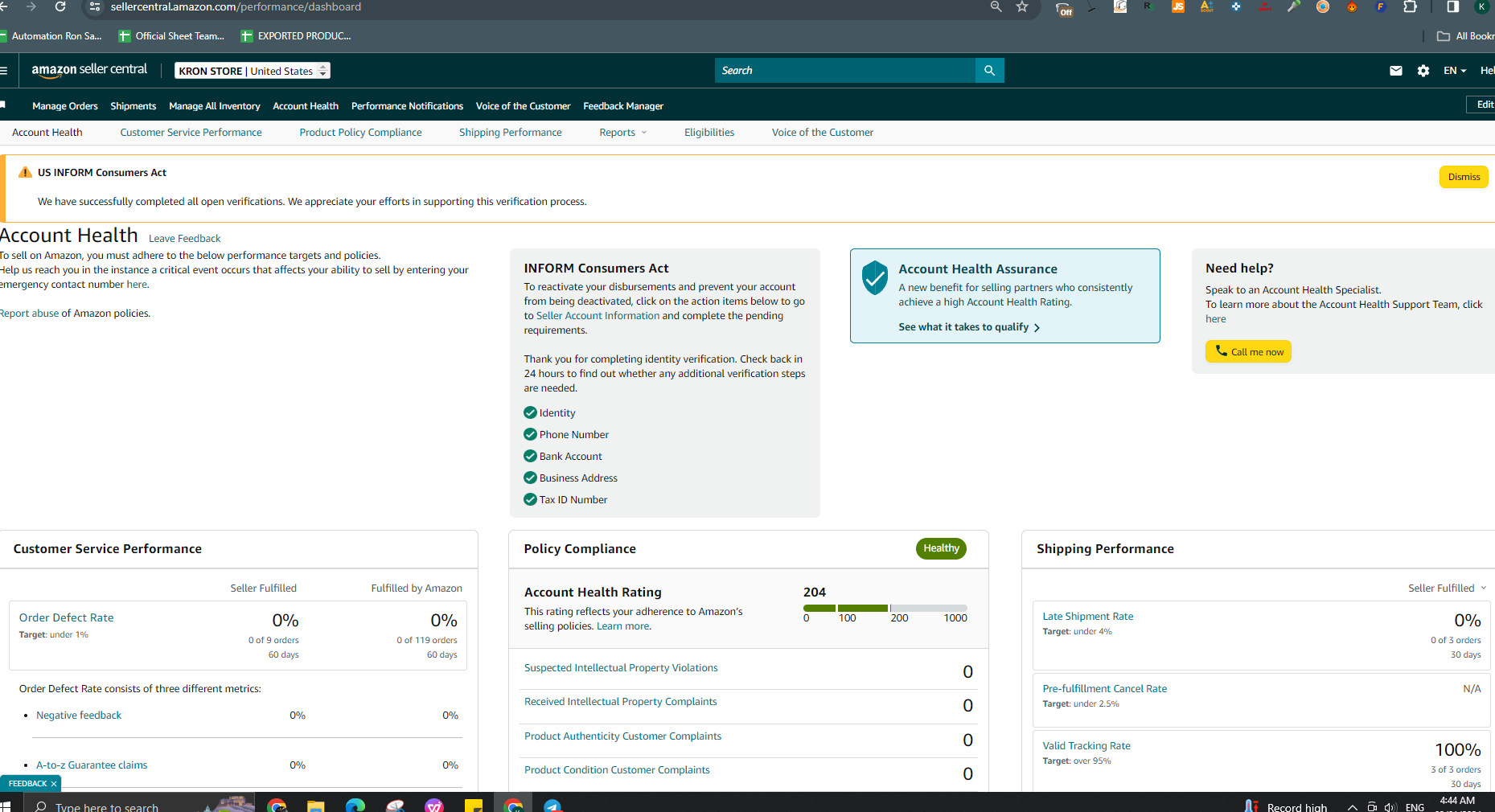1495x812 pixels.
Task: Open File Explorer from the taskbar
Action: pos(315,805)
